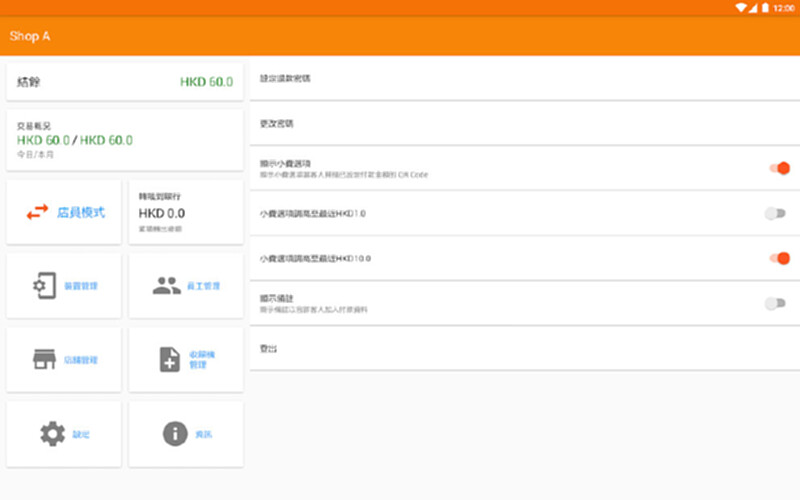
Task: Tap the cellular signal status icon
Action: point(753,8)
